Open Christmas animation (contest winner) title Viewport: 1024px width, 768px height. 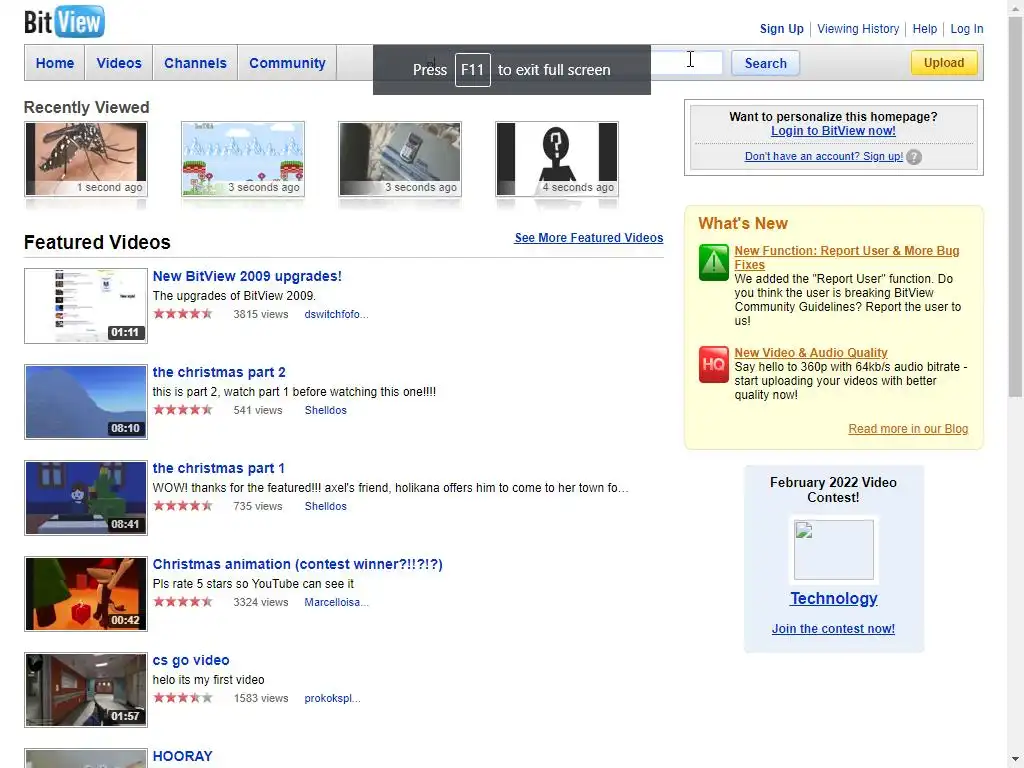coord(297,564)
